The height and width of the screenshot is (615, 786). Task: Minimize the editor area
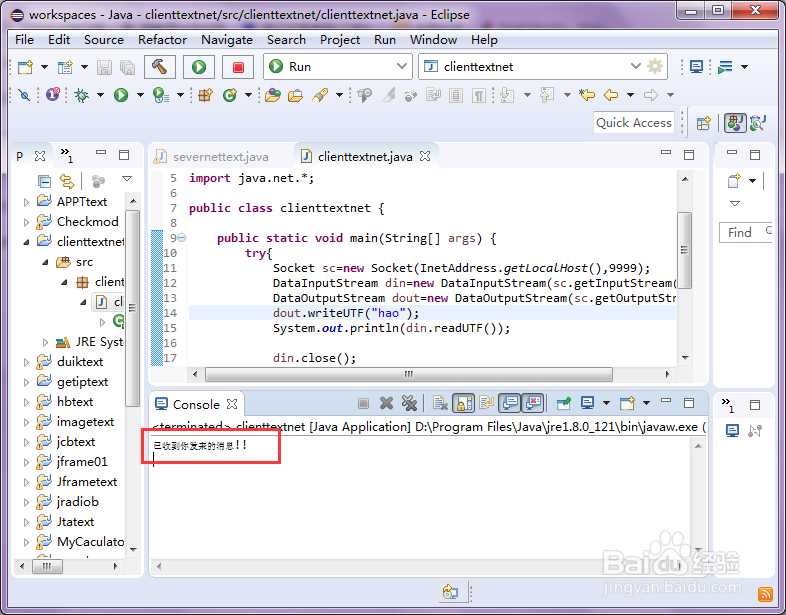pos(666,152)
